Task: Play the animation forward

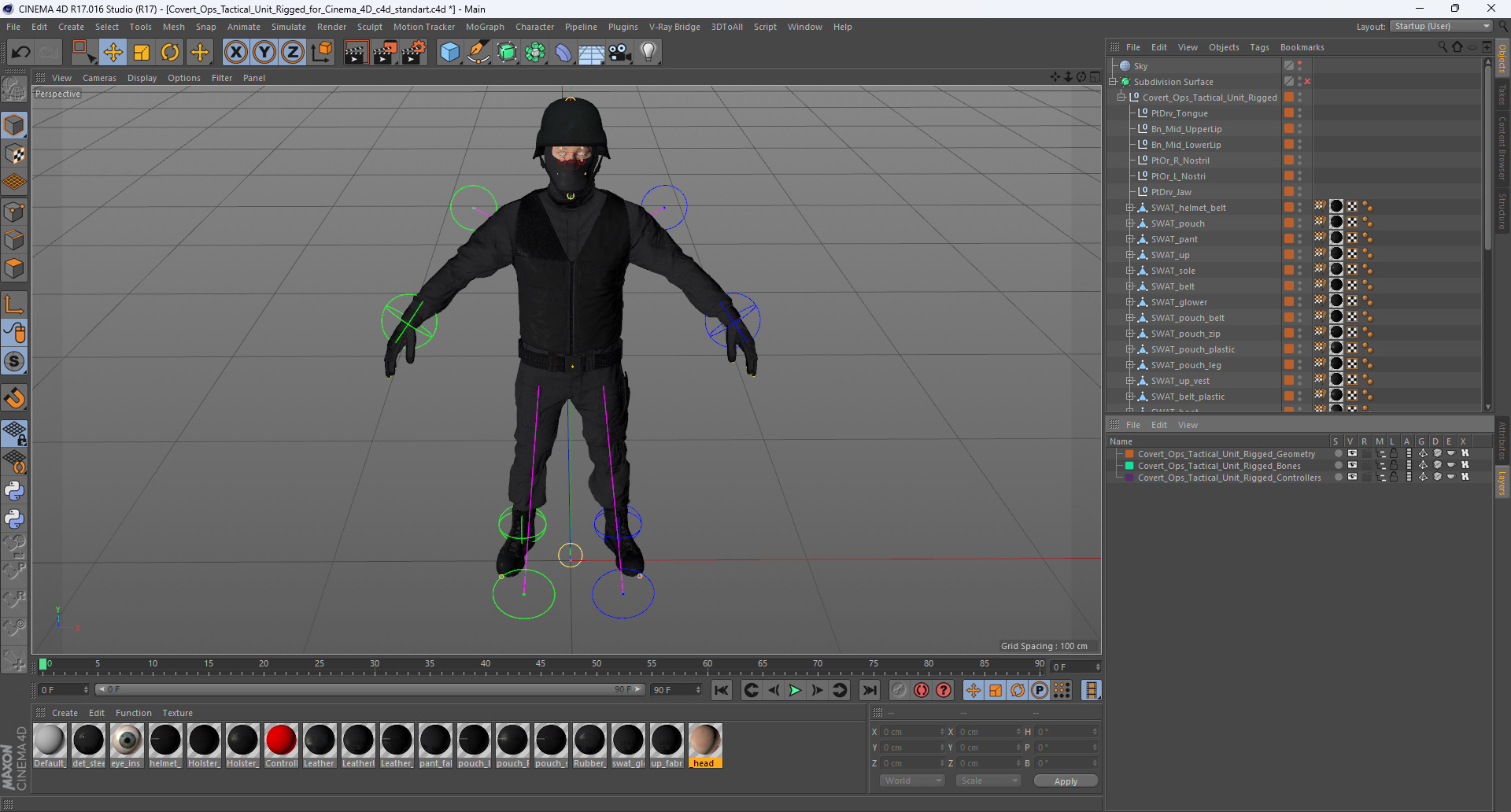Action: tap(795, 690)
